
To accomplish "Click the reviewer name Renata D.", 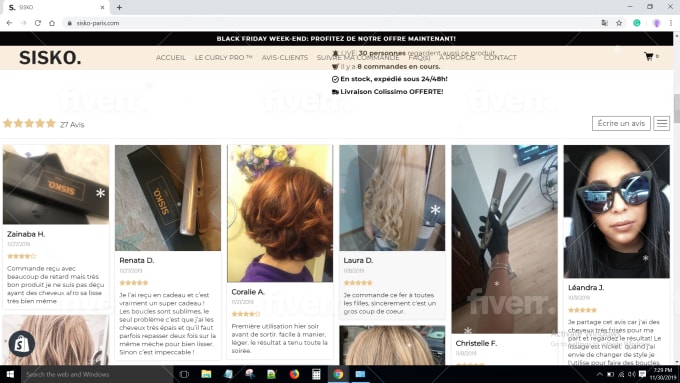I will click(137, 260).
